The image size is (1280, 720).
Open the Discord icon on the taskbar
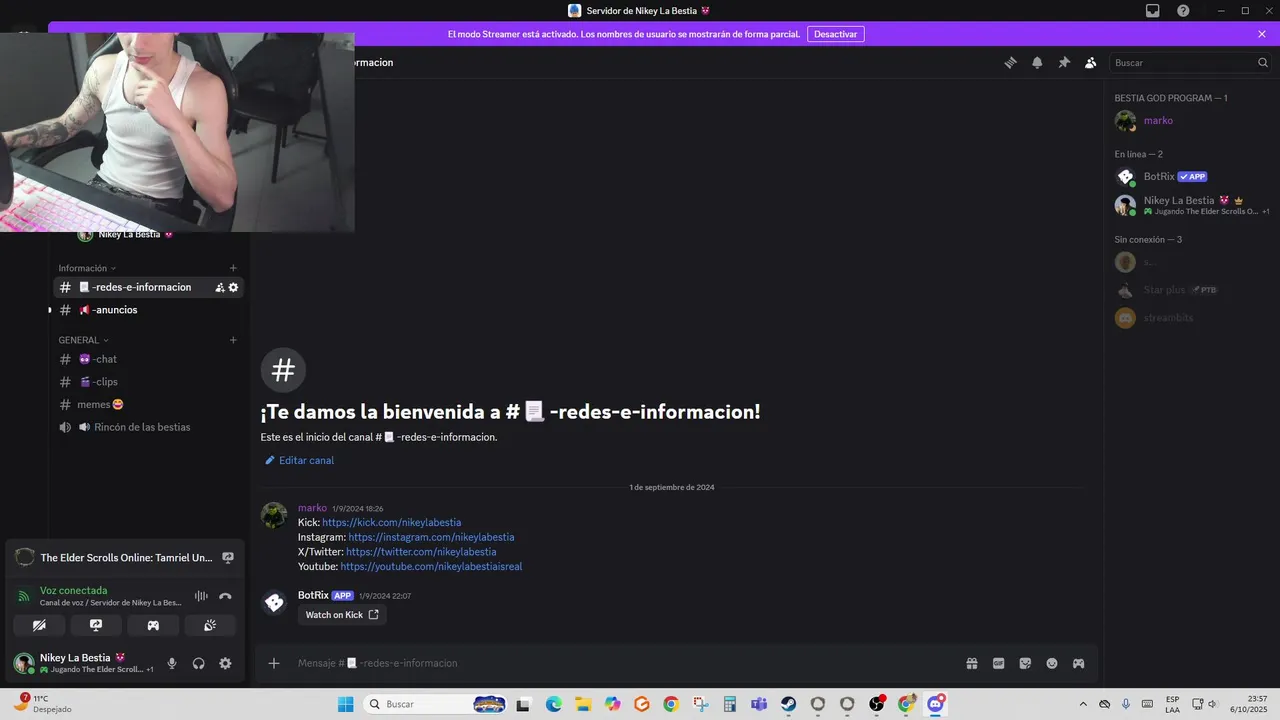click(936, 704)
